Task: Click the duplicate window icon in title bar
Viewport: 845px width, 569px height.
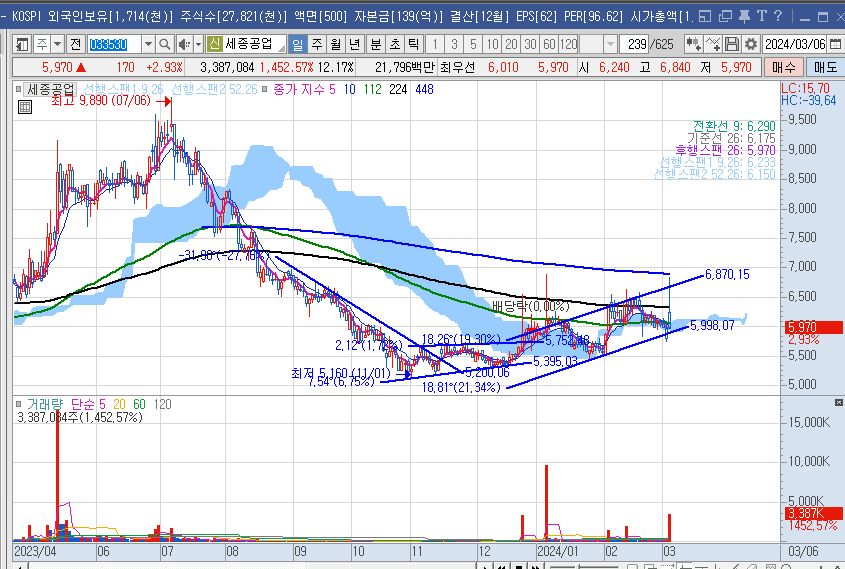Action: point(725,17)
